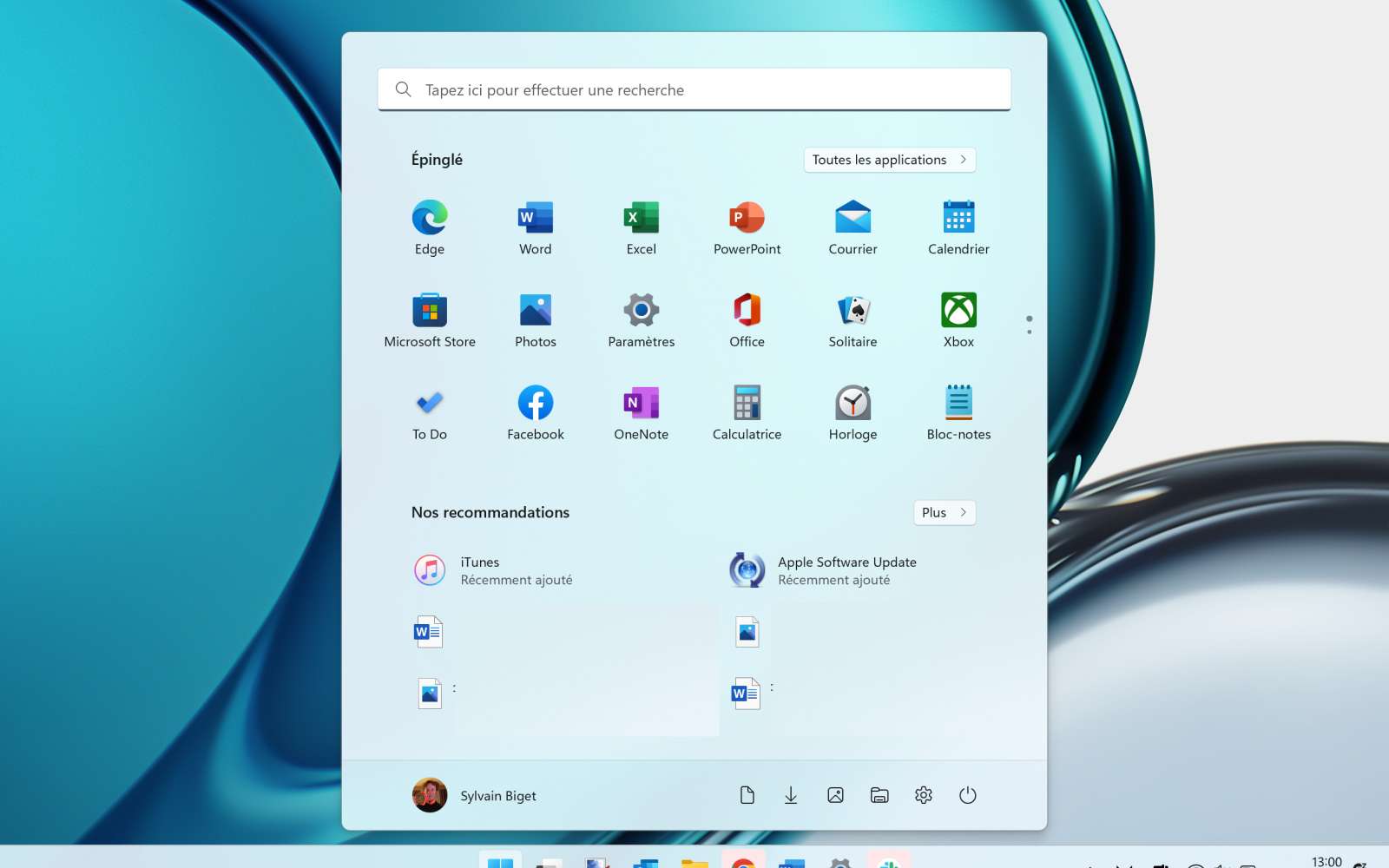Launch Bloc-notes

[959, 414]
